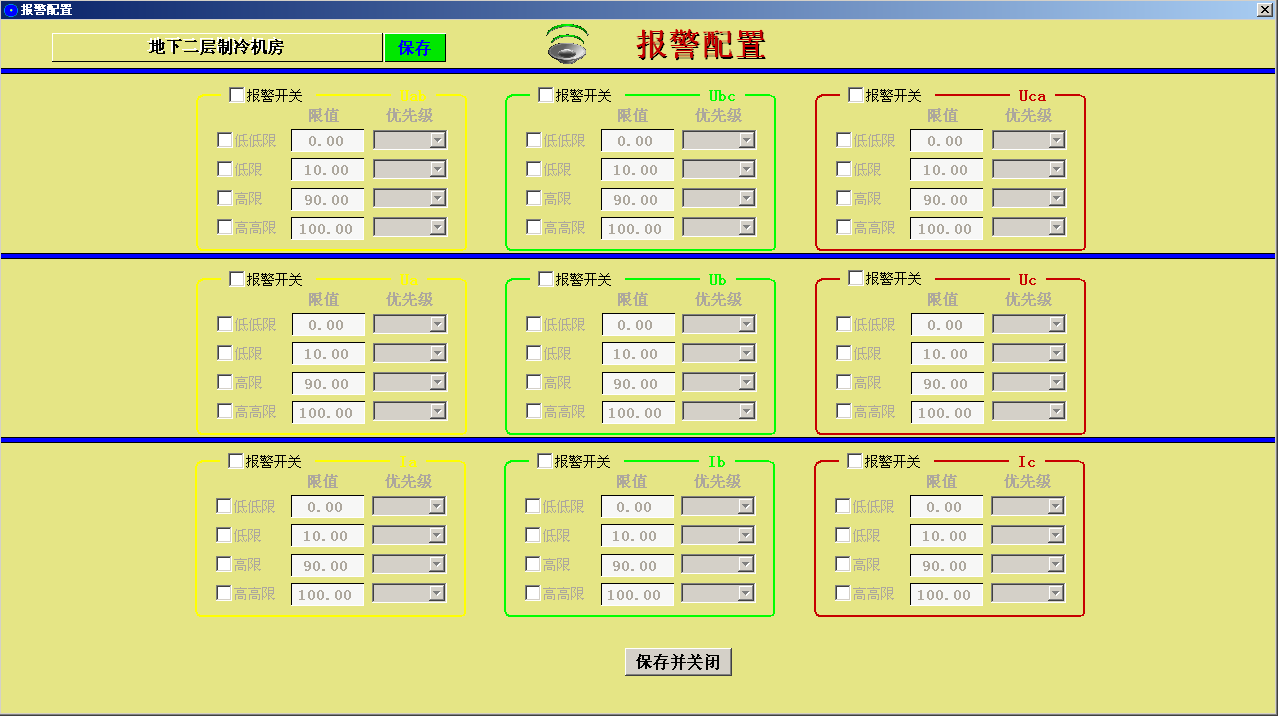
Task: Open 低低限 priority dropdown in Uab group
Action: (437, 141)
